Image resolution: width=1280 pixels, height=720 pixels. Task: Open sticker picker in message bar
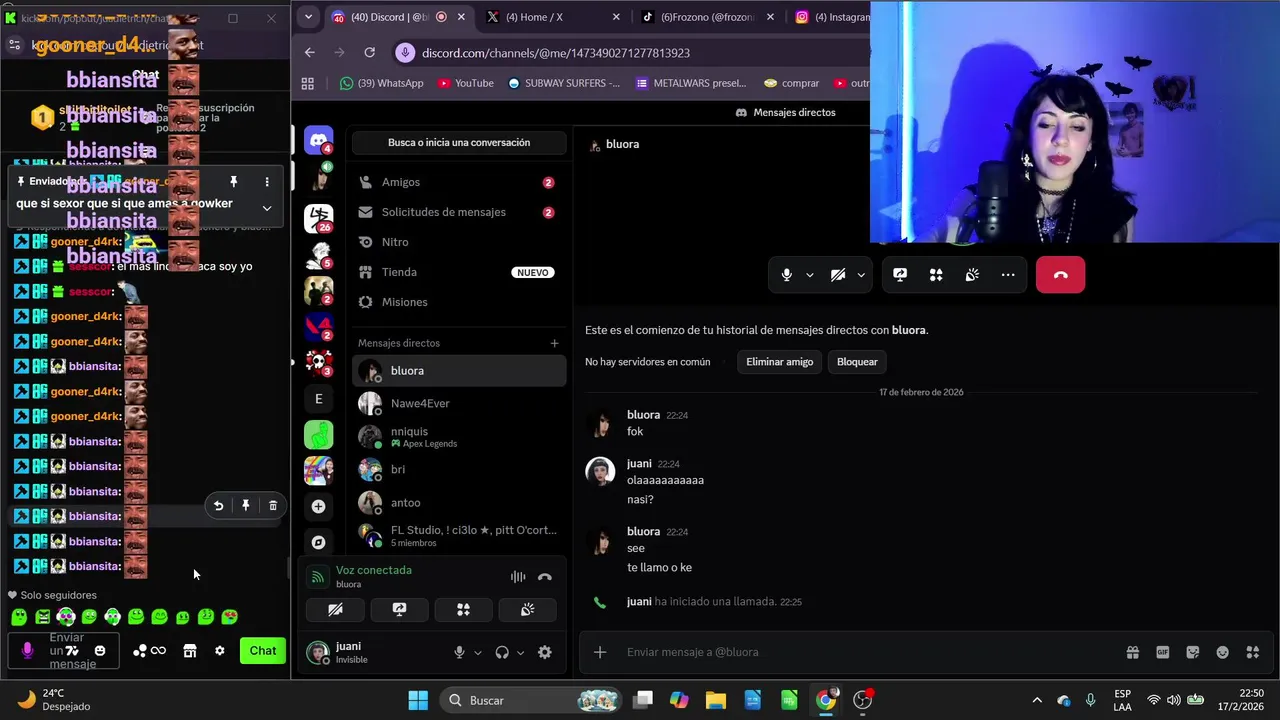(x=1192, y=652)
